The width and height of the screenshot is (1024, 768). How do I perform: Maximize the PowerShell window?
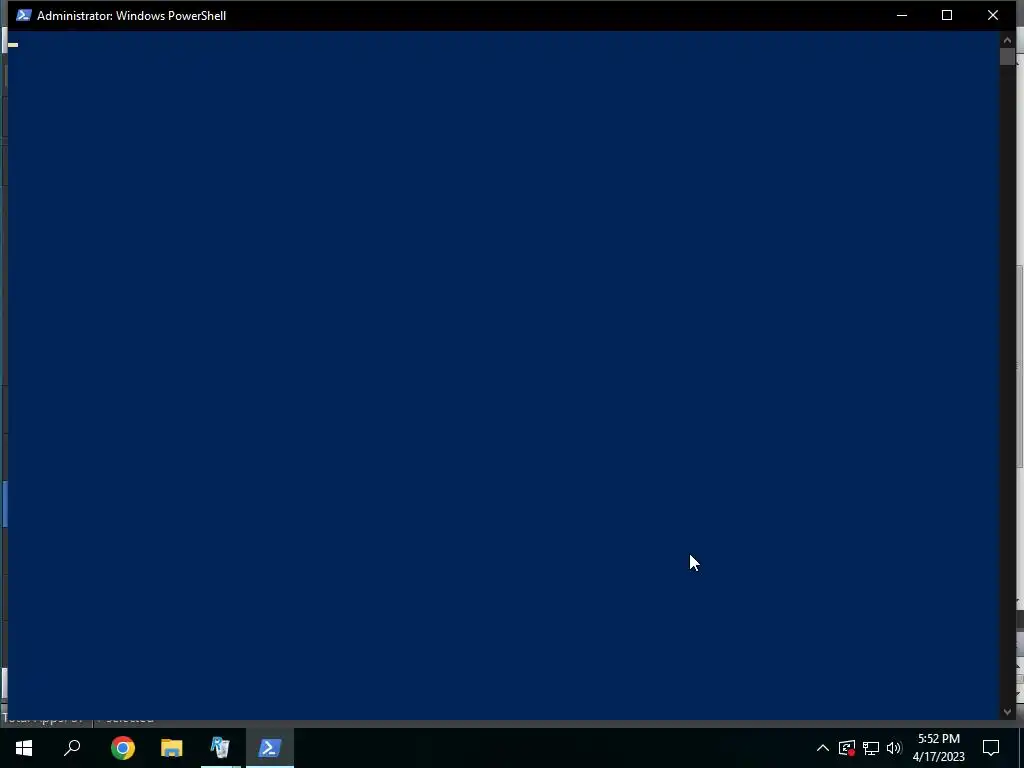pyautogui.click(x=947, y=15)
